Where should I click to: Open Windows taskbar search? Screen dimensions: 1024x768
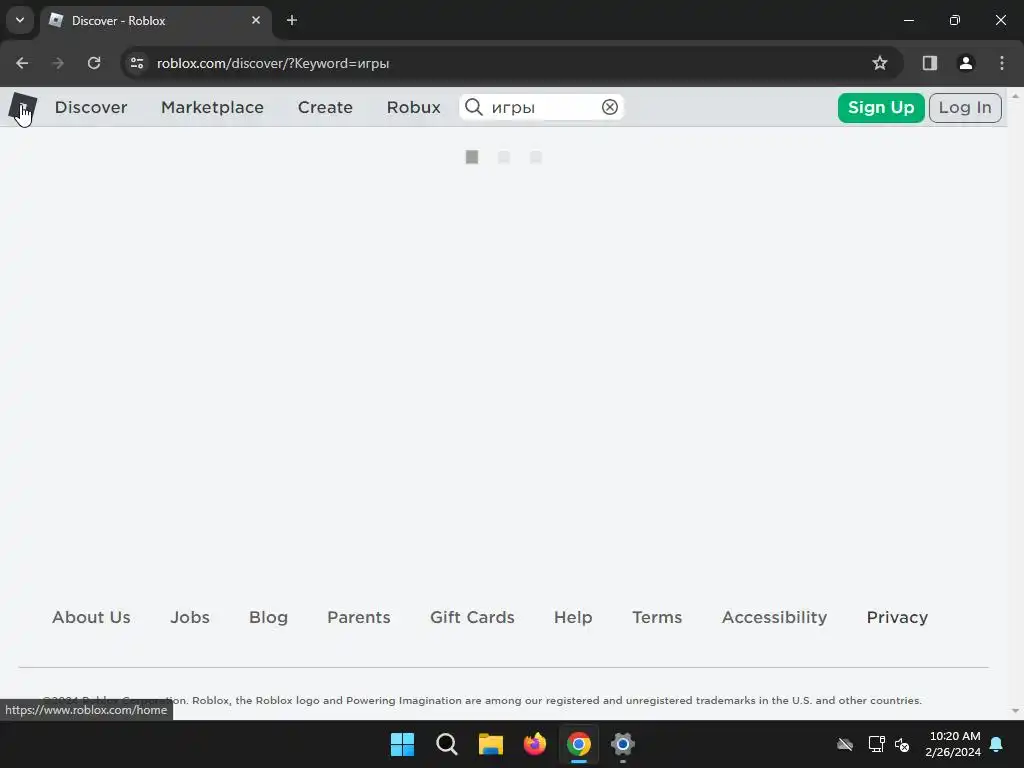pyautogui.click(x=447, y=744)
